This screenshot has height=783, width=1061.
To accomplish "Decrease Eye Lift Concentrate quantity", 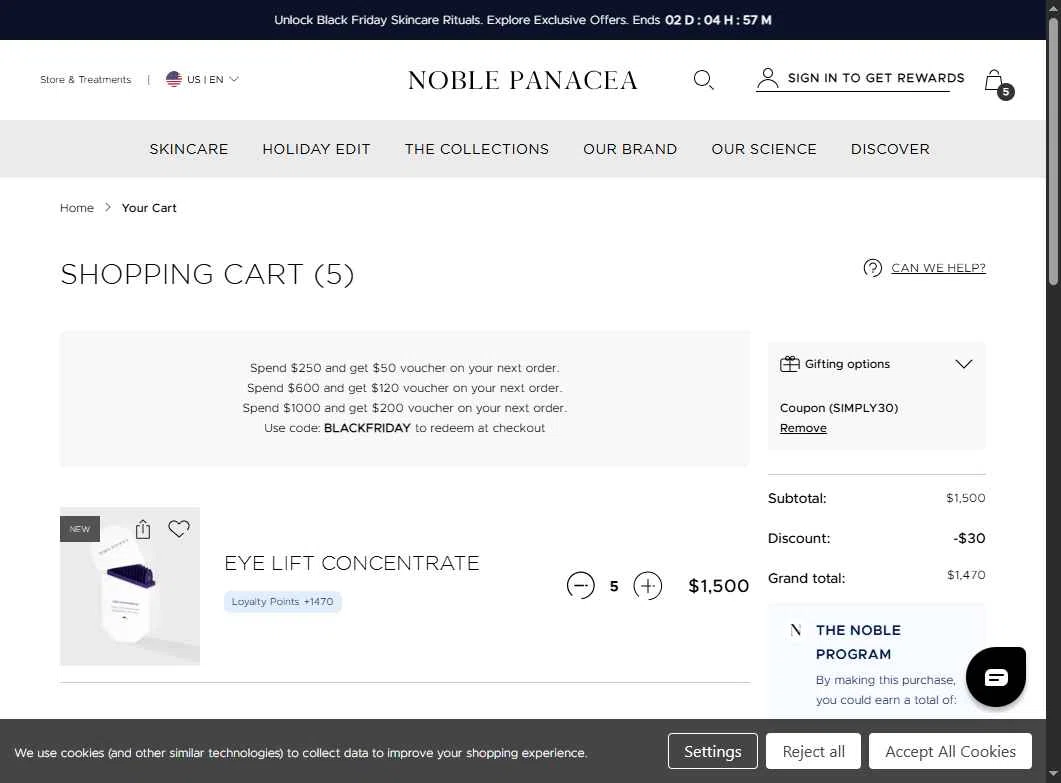I will 581,585.
